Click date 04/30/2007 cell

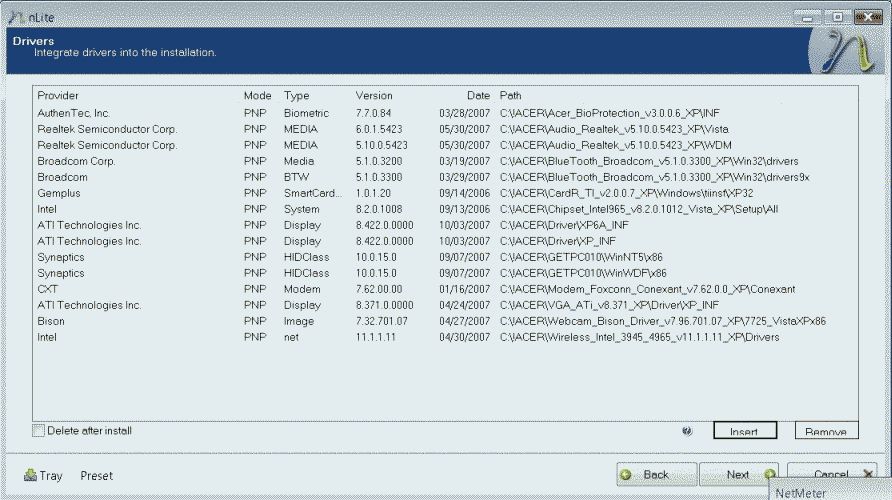[x=464, y=337]
